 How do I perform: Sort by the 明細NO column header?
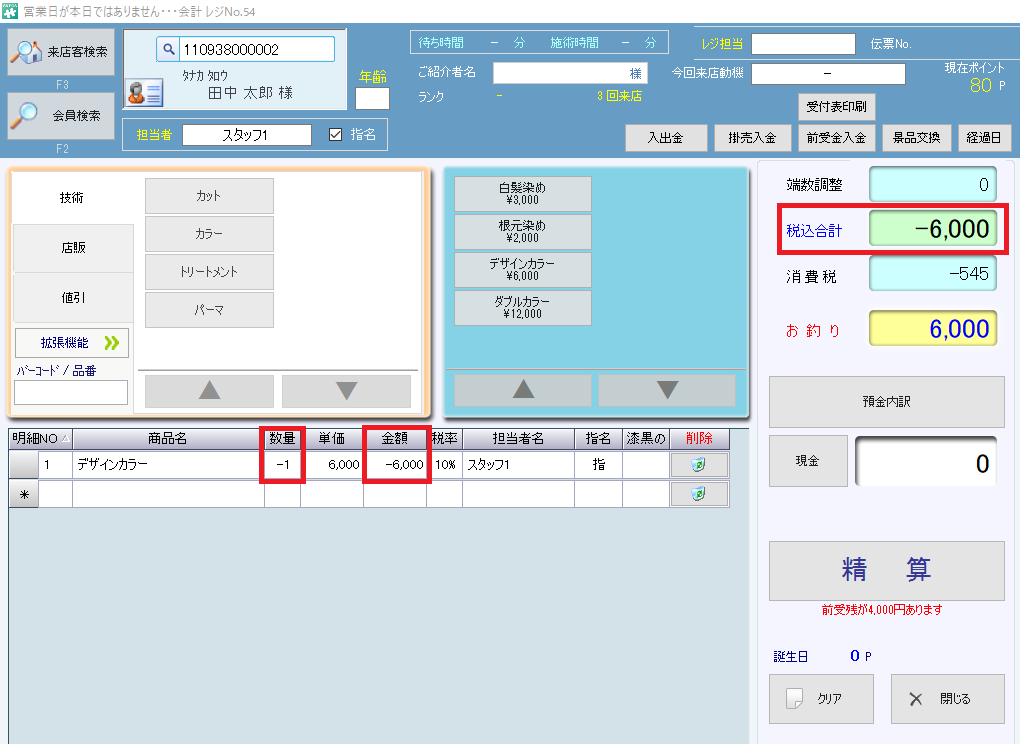pyautogui.click(x=40, y=439)
